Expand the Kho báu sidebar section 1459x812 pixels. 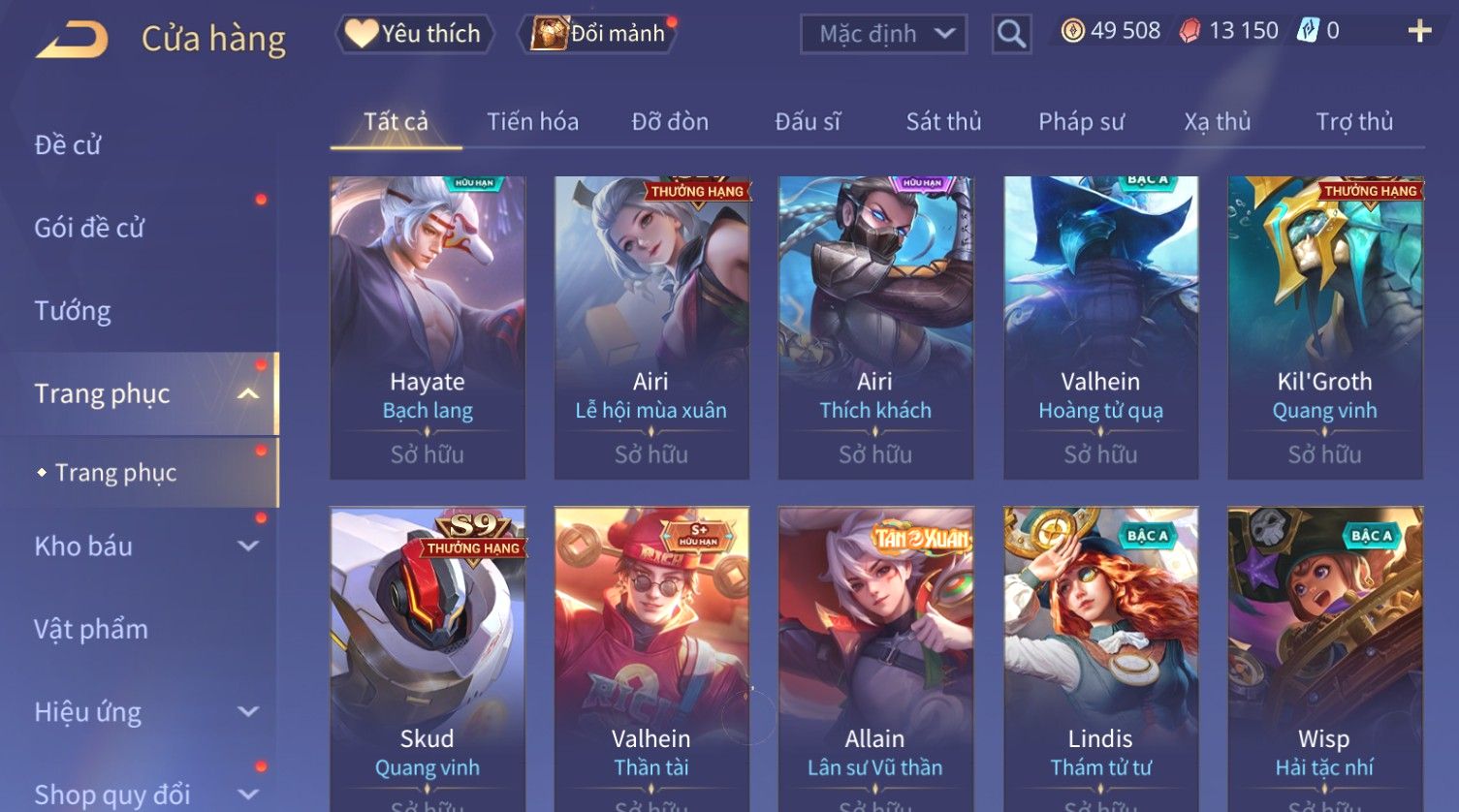pyautogui.click(x=248, y=546)
